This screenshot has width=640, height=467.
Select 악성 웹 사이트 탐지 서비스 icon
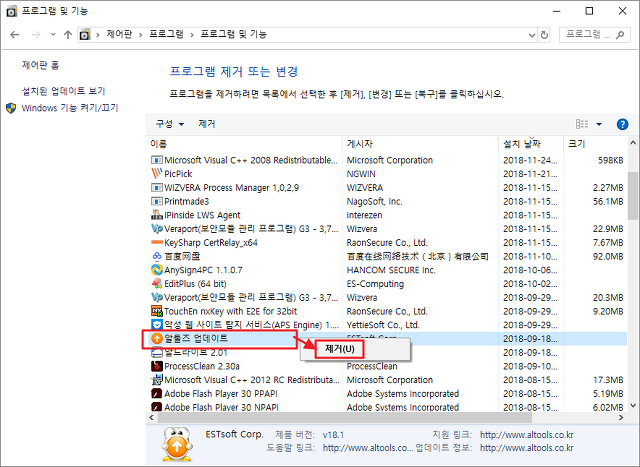coord(157,325)
